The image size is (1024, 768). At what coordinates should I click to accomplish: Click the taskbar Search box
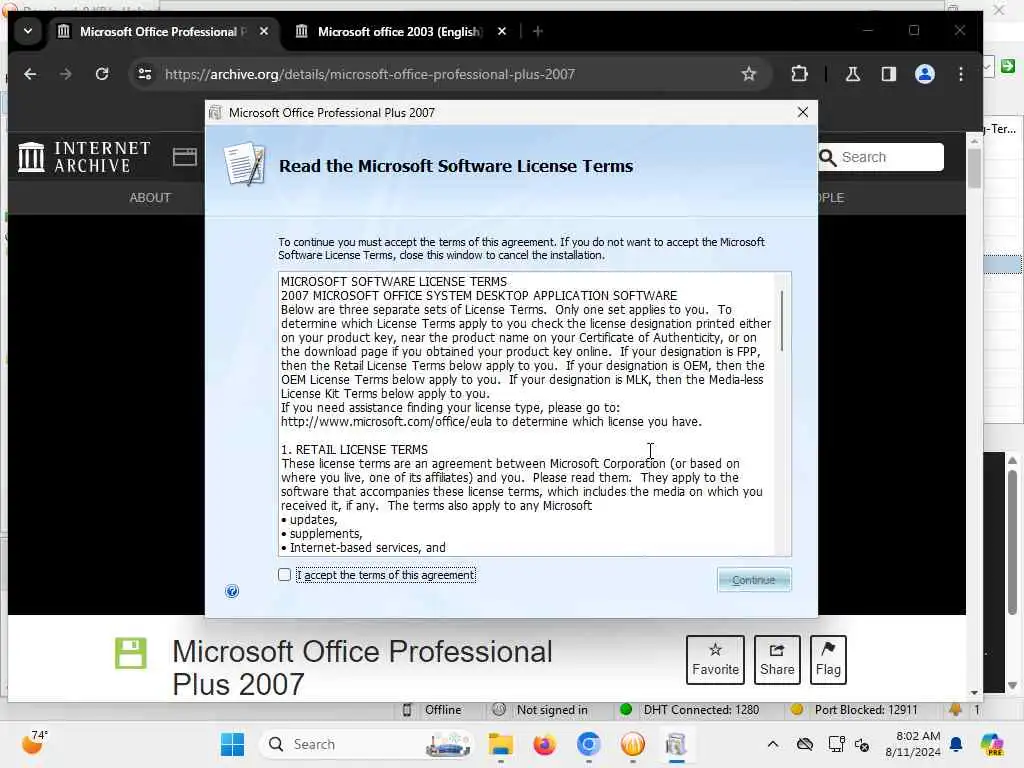(367, 744)
